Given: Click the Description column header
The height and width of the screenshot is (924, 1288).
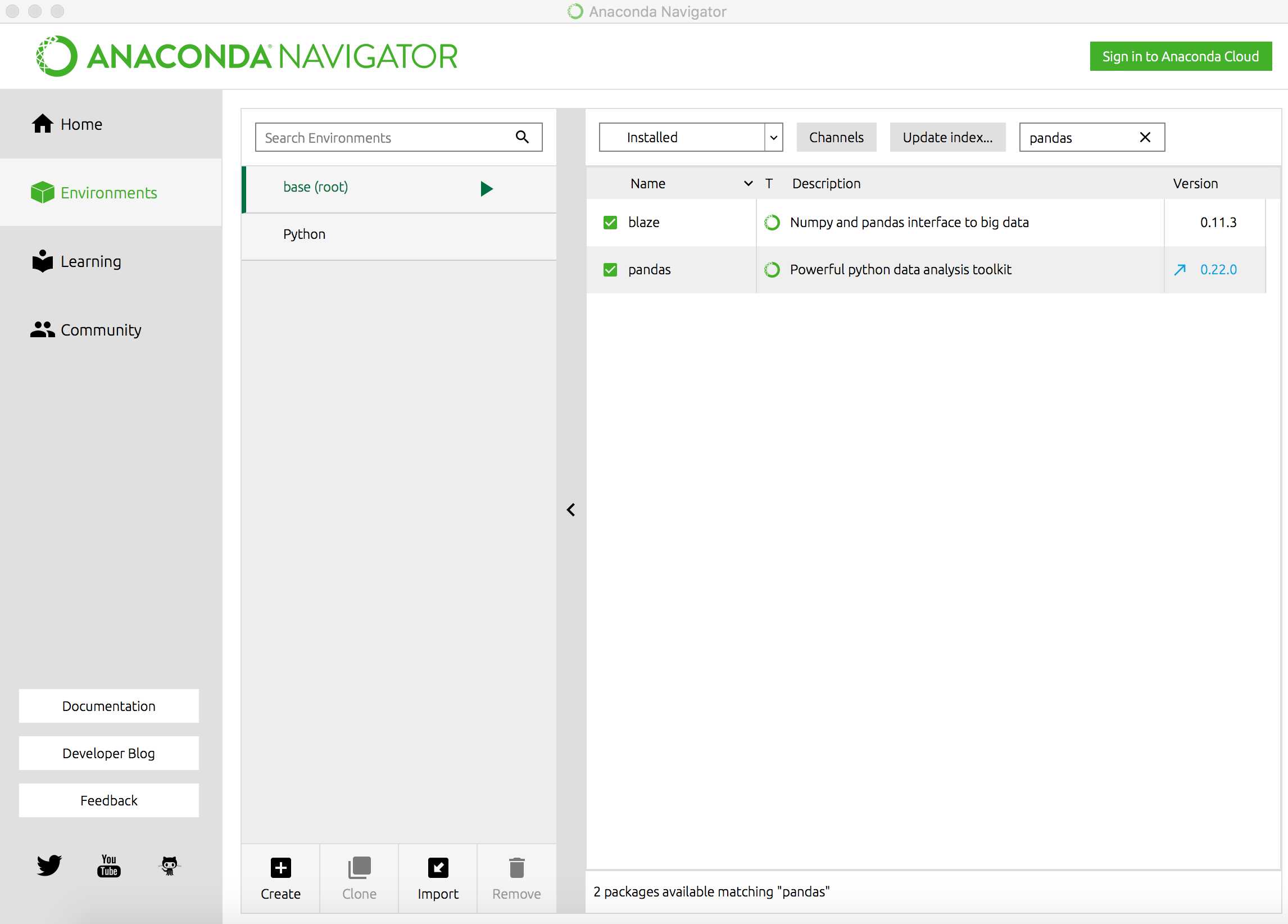Looking at the screenshot, I should 826,183.
